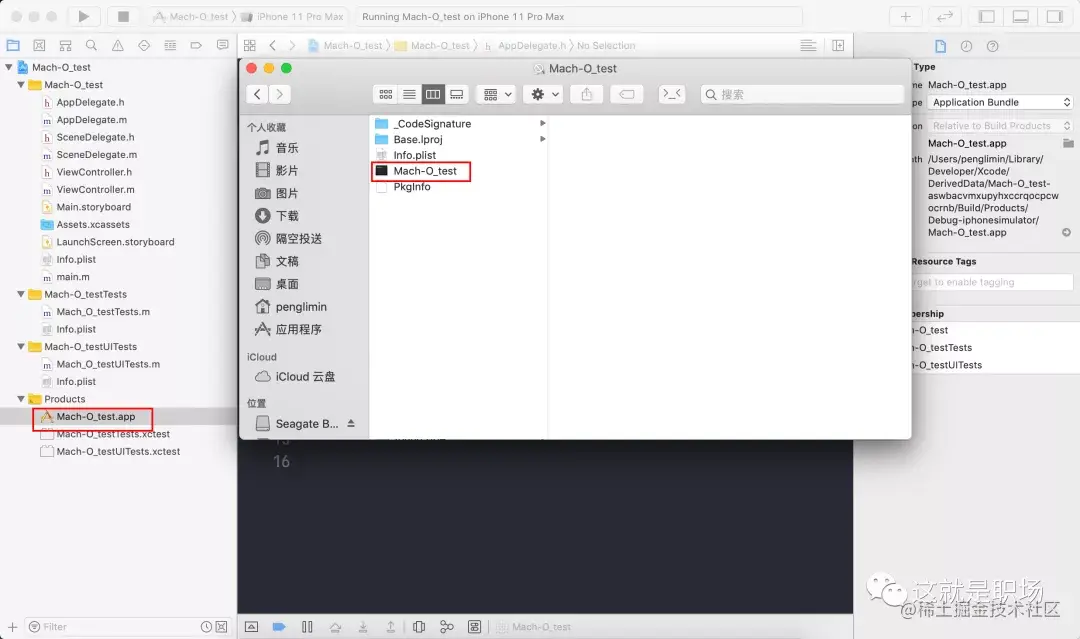Screen dimensions: 1080x639
Task: Select Main.storyboard in navigator
Action: click(x=93, y=207)
